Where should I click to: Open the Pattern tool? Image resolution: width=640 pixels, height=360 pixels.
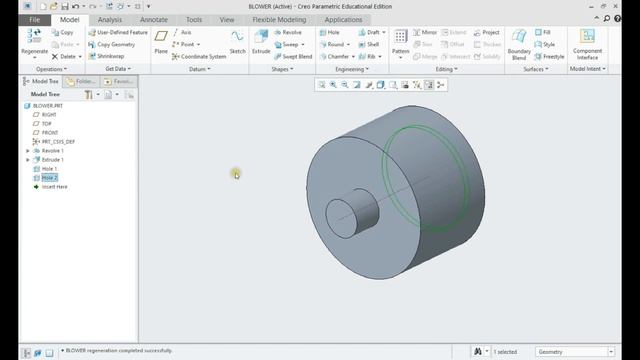400,43
